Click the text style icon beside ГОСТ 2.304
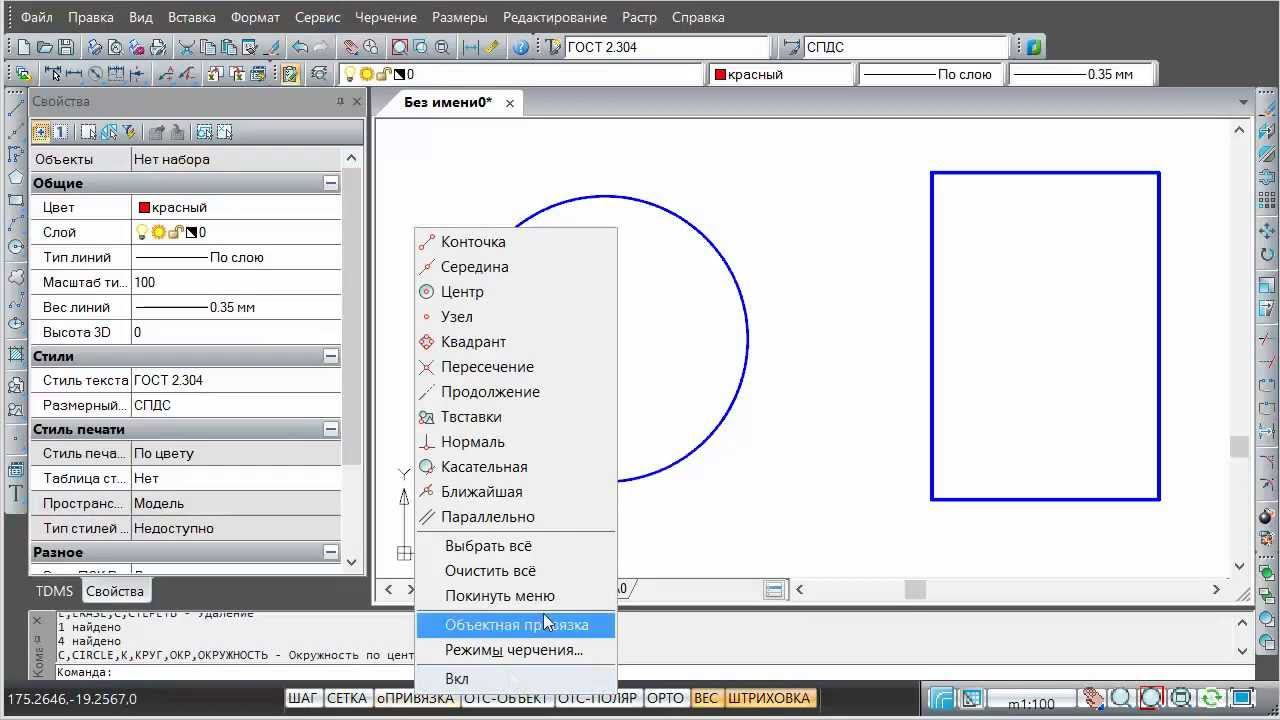 [x=555, y=47]
